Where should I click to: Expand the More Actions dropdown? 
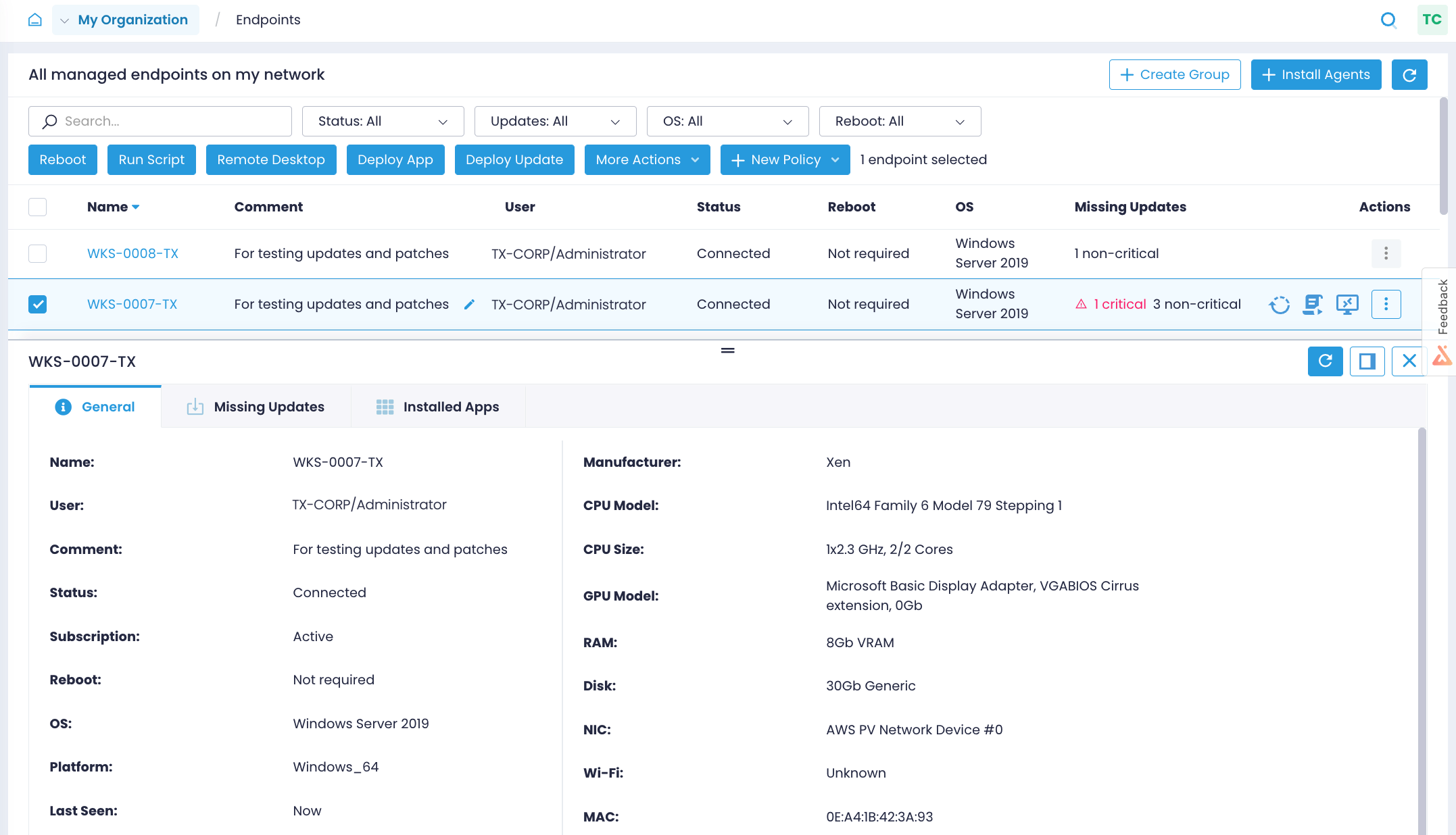pyautogui.click(x=647, y=160)
